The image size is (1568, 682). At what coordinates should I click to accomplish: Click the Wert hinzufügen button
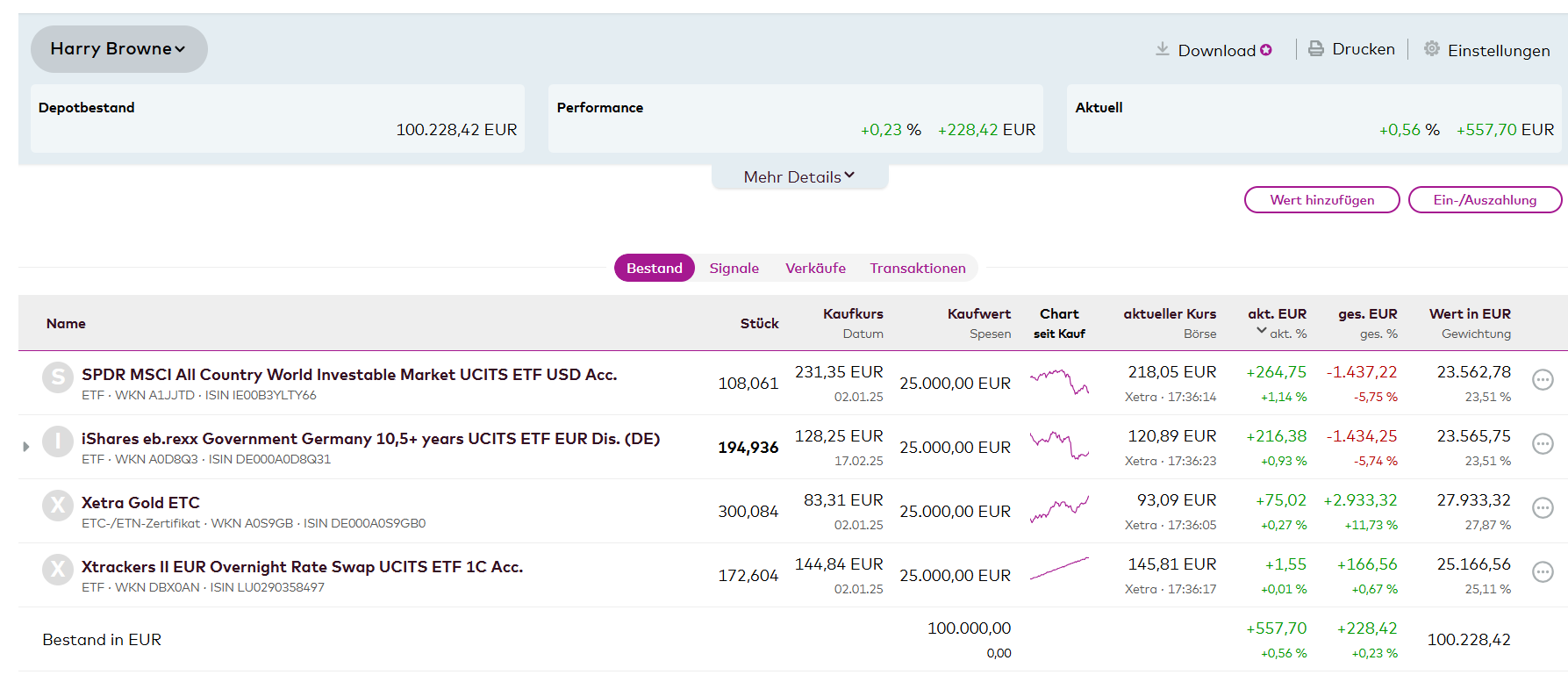click(1321, 200)
